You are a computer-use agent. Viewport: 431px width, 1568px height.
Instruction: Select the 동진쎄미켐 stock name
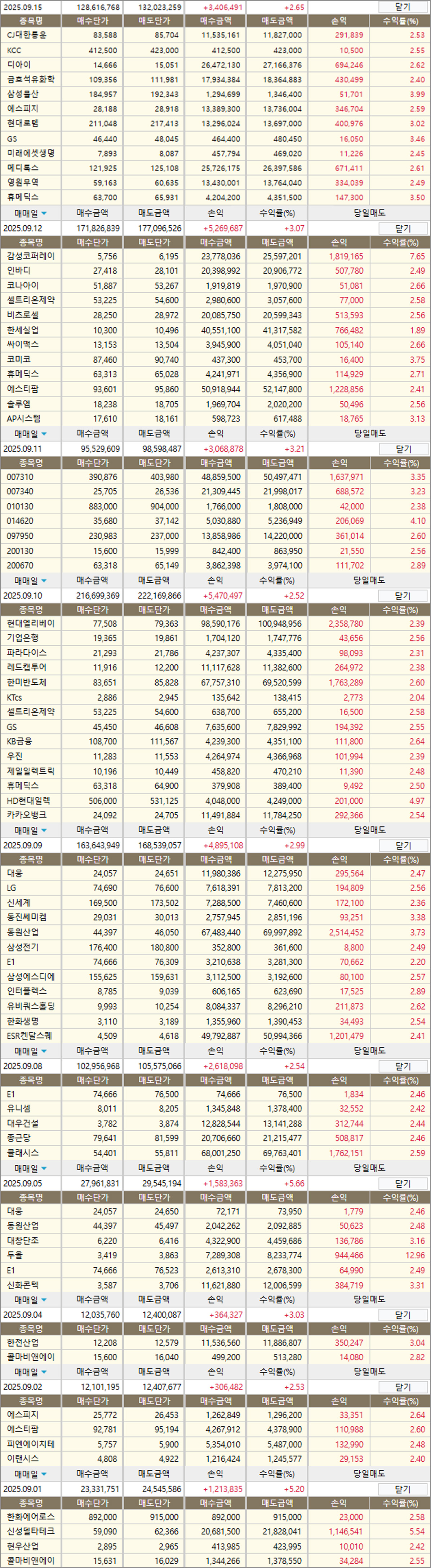[27, 918]
